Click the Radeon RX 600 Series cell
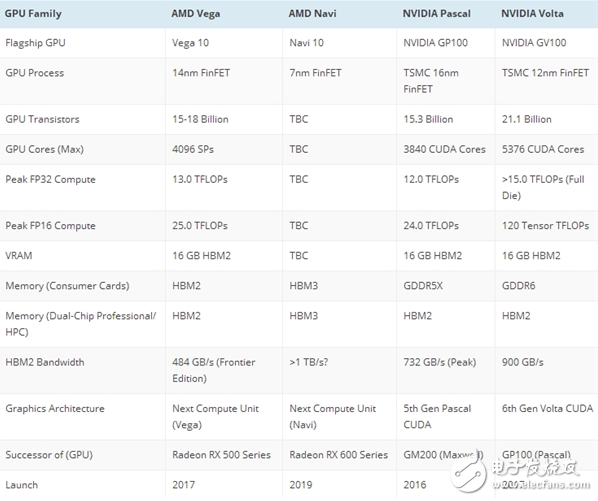 pyautogui.click(x=339, y=455)
